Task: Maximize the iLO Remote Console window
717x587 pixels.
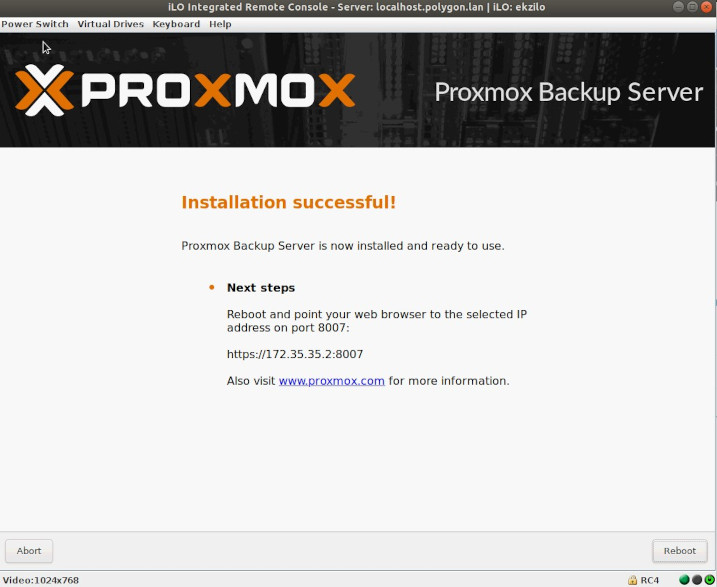Action: 692,7
